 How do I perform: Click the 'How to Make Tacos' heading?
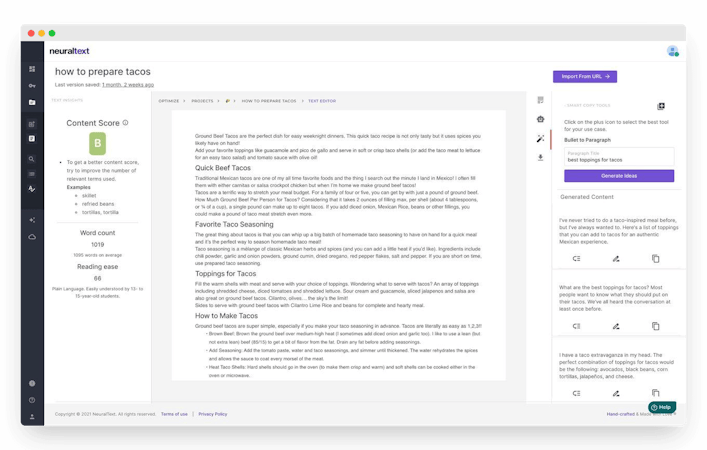(x=226, y=316)
